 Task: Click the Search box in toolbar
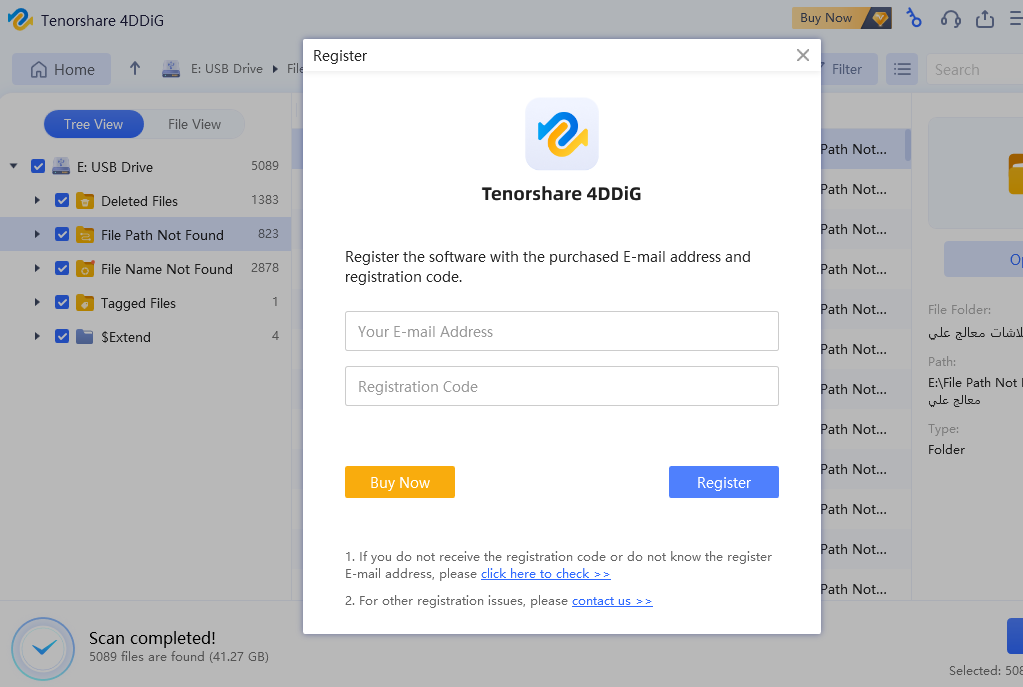(975, 69)
